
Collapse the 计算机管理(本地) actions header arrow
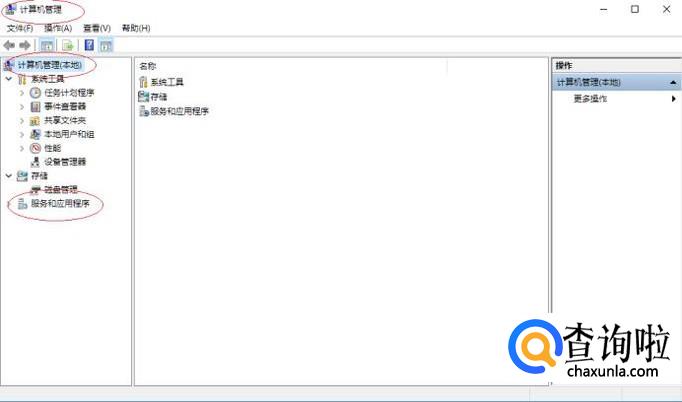[x=673, y=82]
